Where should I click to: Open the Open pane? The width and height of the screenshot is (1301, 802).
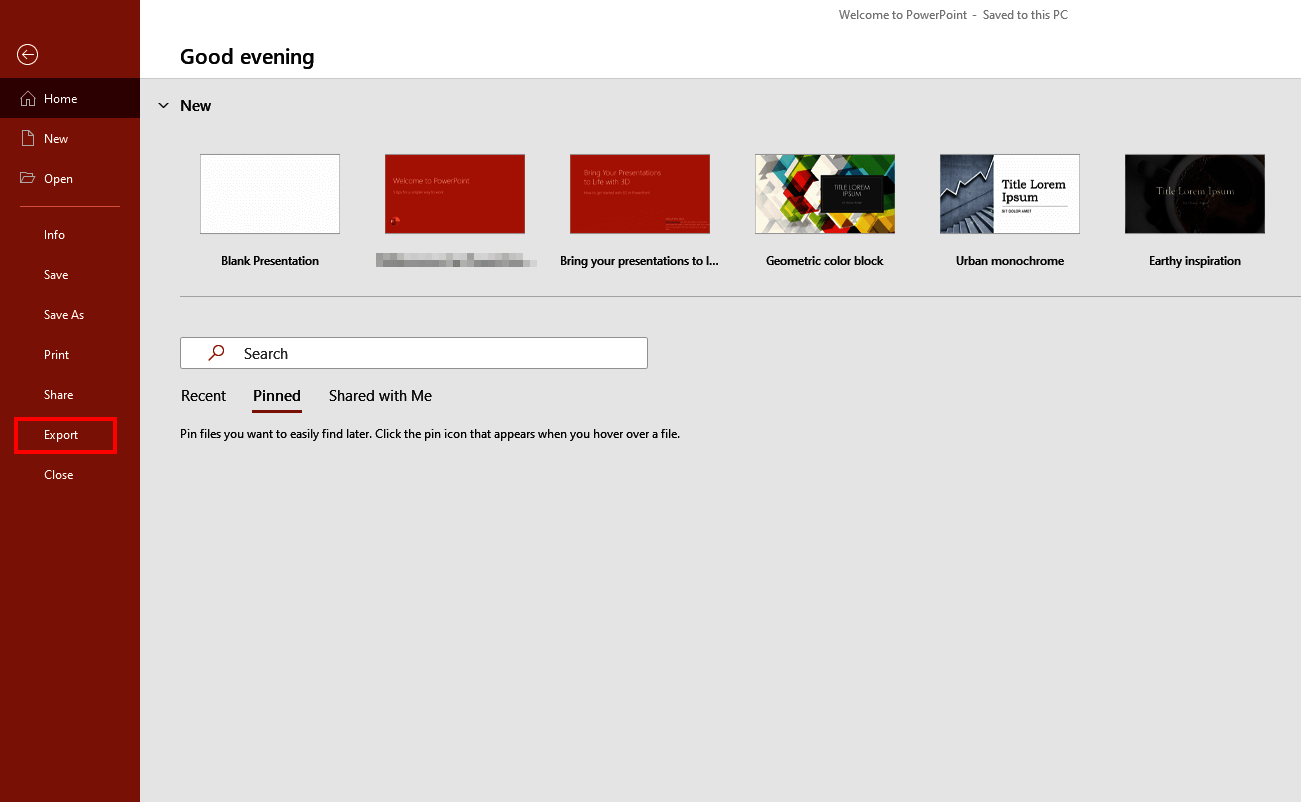click(x=59, y=178)
